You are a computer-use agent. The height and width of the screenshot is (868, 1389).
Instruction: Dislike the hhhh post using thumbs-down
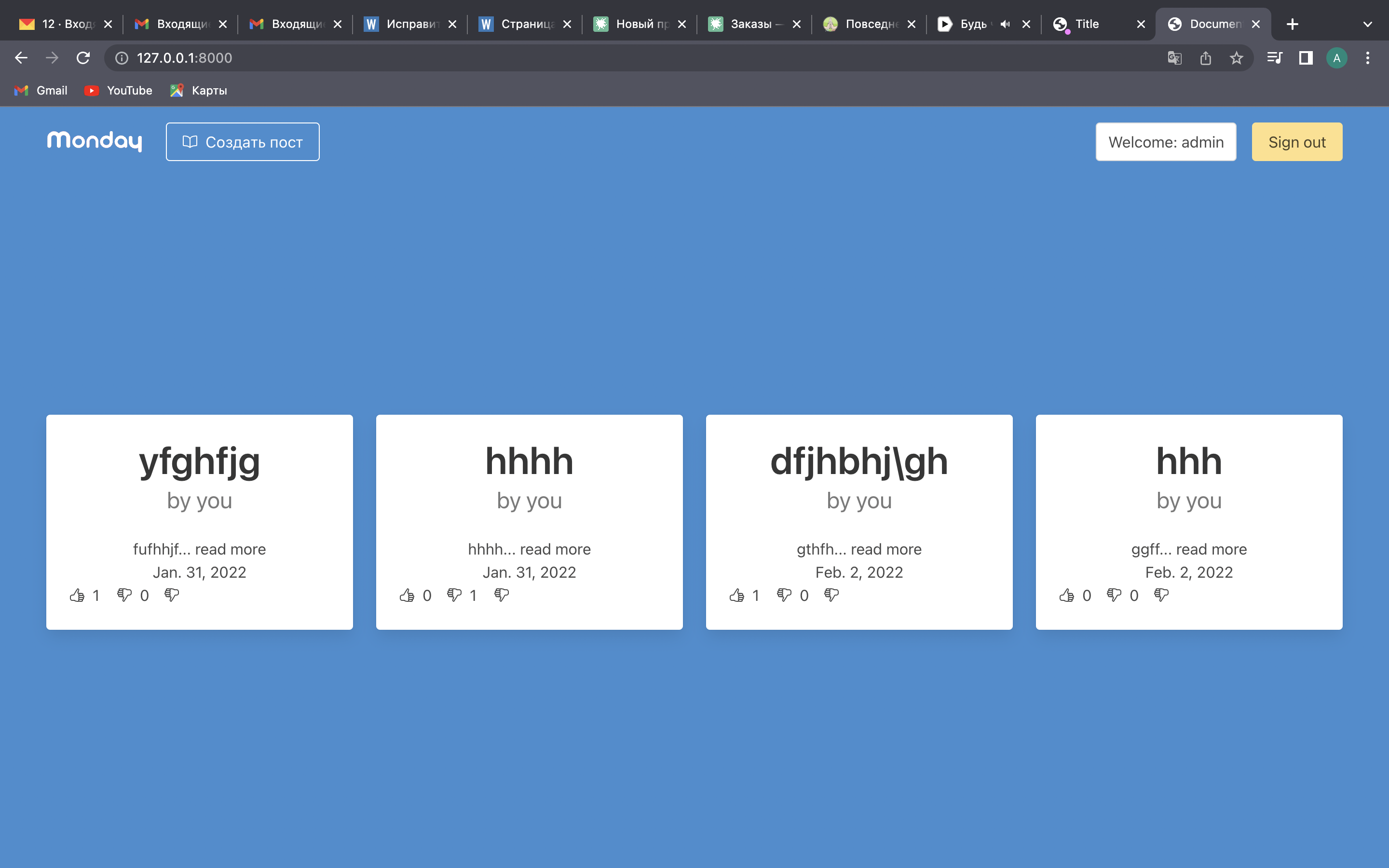coord(454,596)
